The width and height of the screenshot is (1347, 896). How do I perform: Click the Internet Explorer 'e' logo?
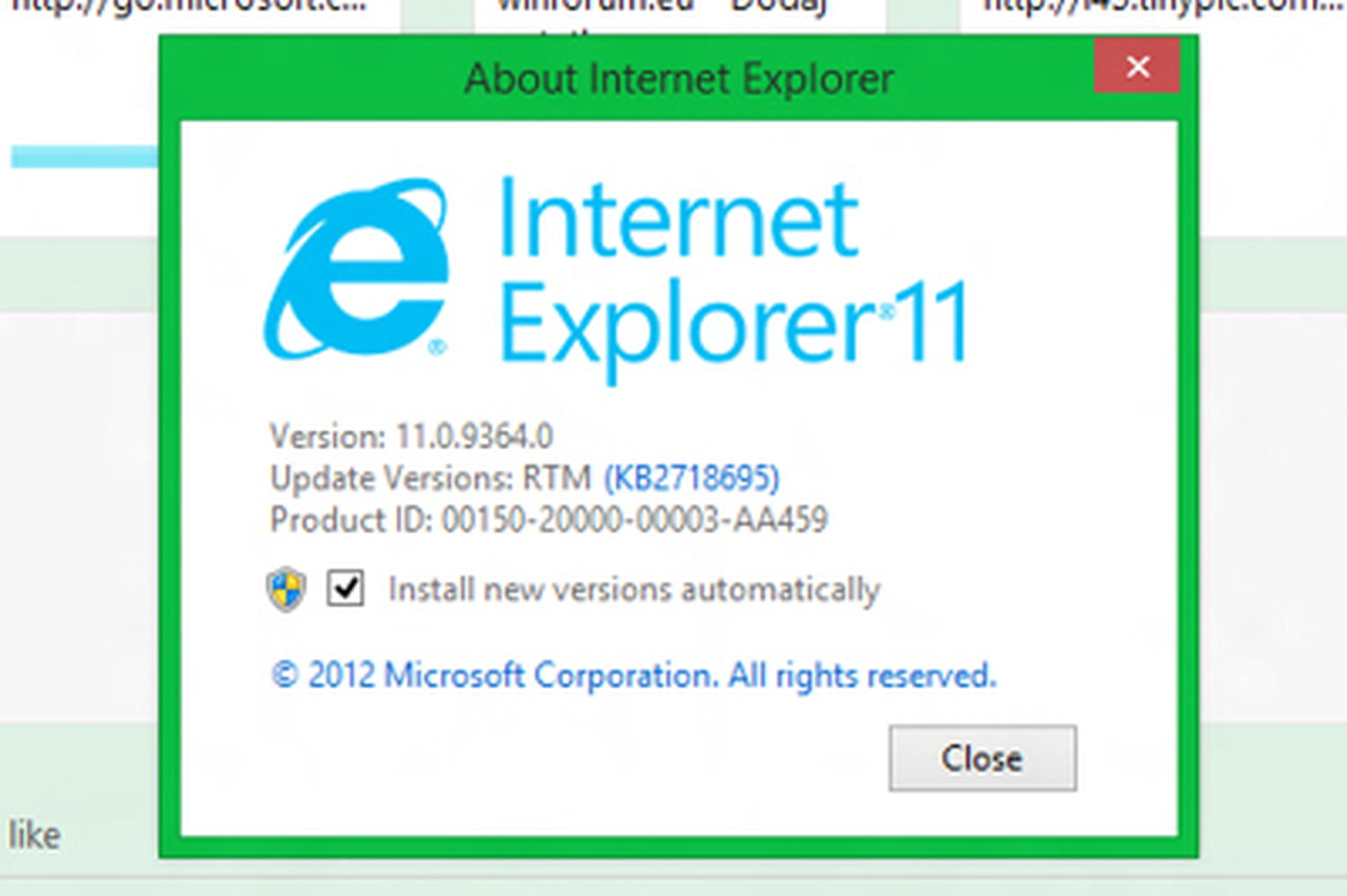[356, 268]
